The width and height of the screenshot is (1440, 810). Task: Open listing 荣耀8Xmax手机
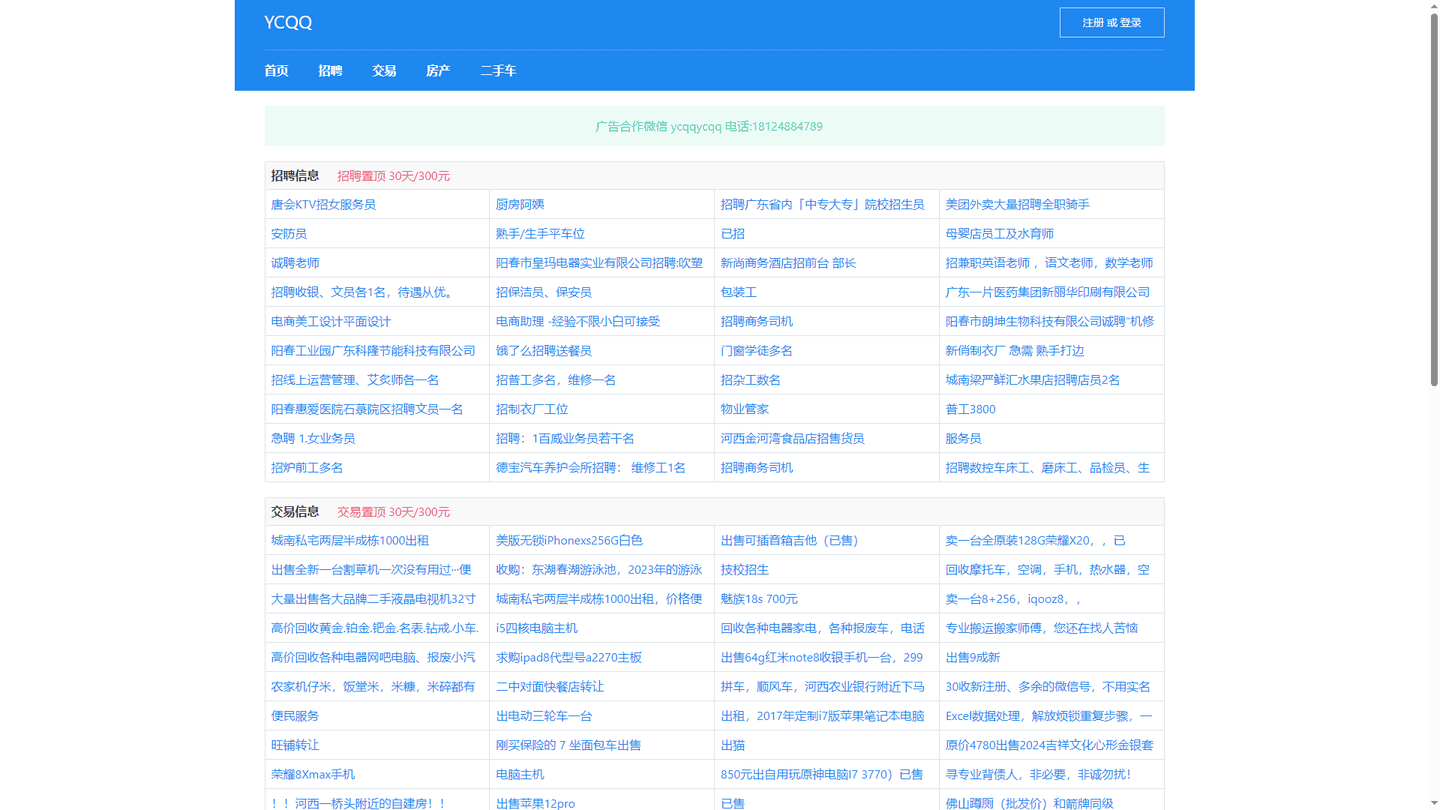[313, 774]
